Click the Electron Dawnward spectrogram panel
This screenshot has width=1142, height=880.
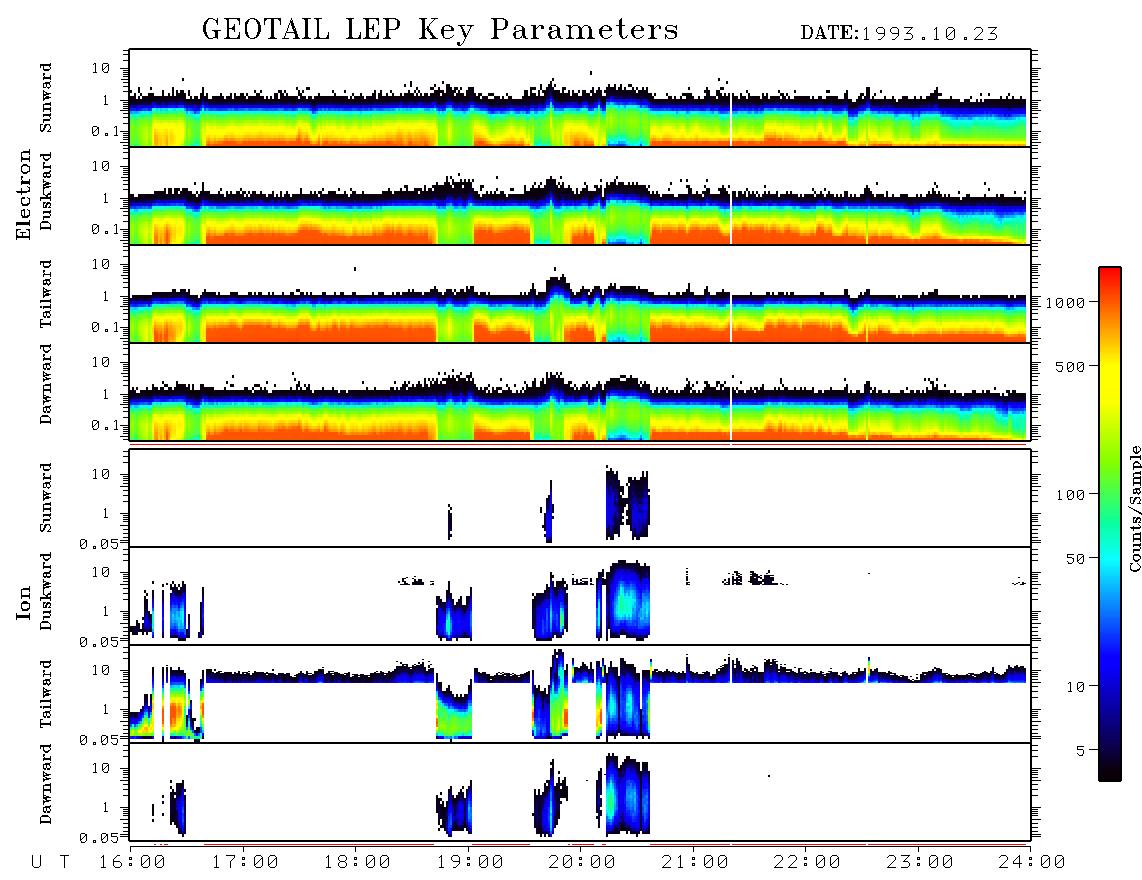pyautogui.click(x=580, y=392)
